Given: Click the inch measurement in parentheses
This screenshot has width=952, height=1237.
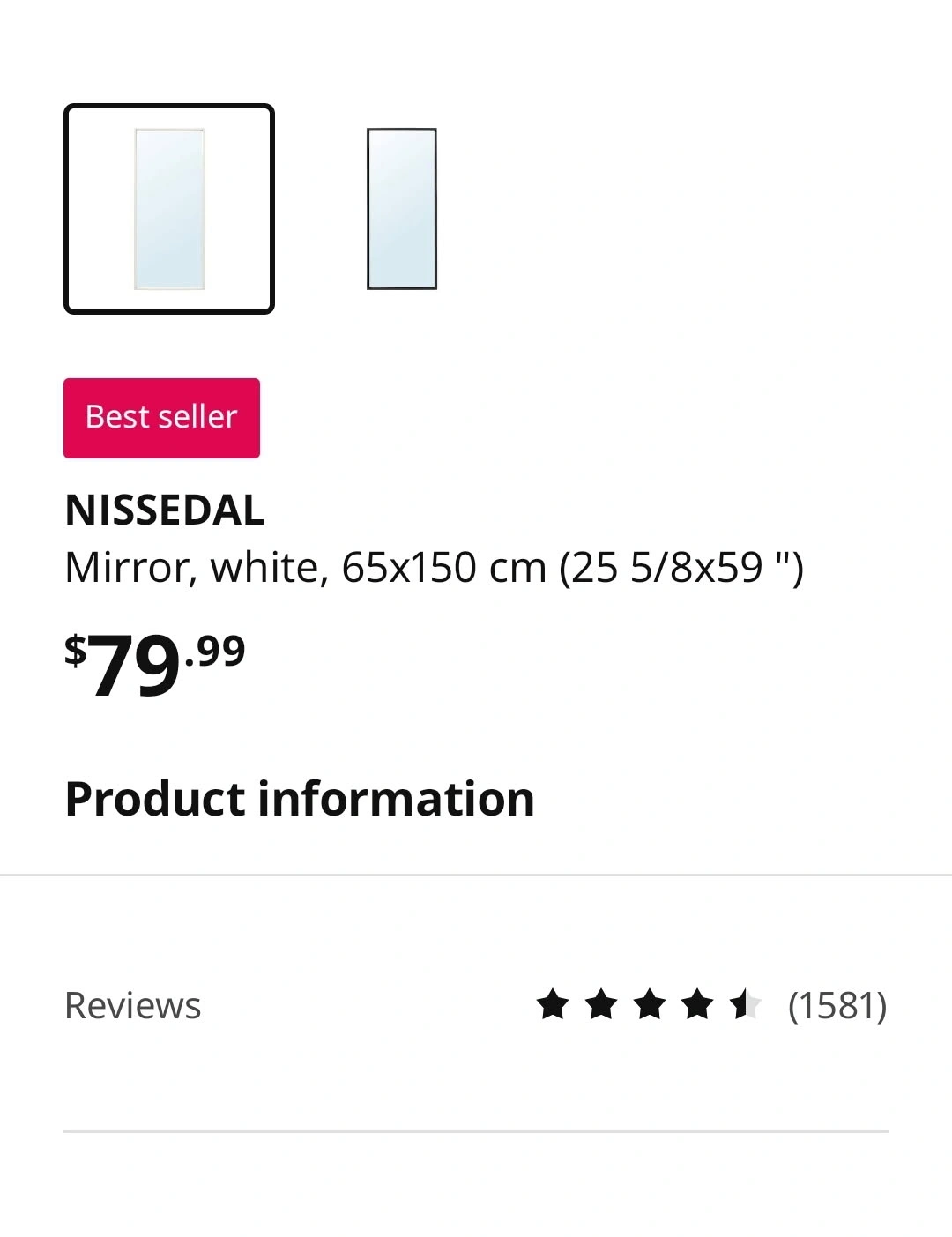Looking at the screenshot, I should 681,567.
